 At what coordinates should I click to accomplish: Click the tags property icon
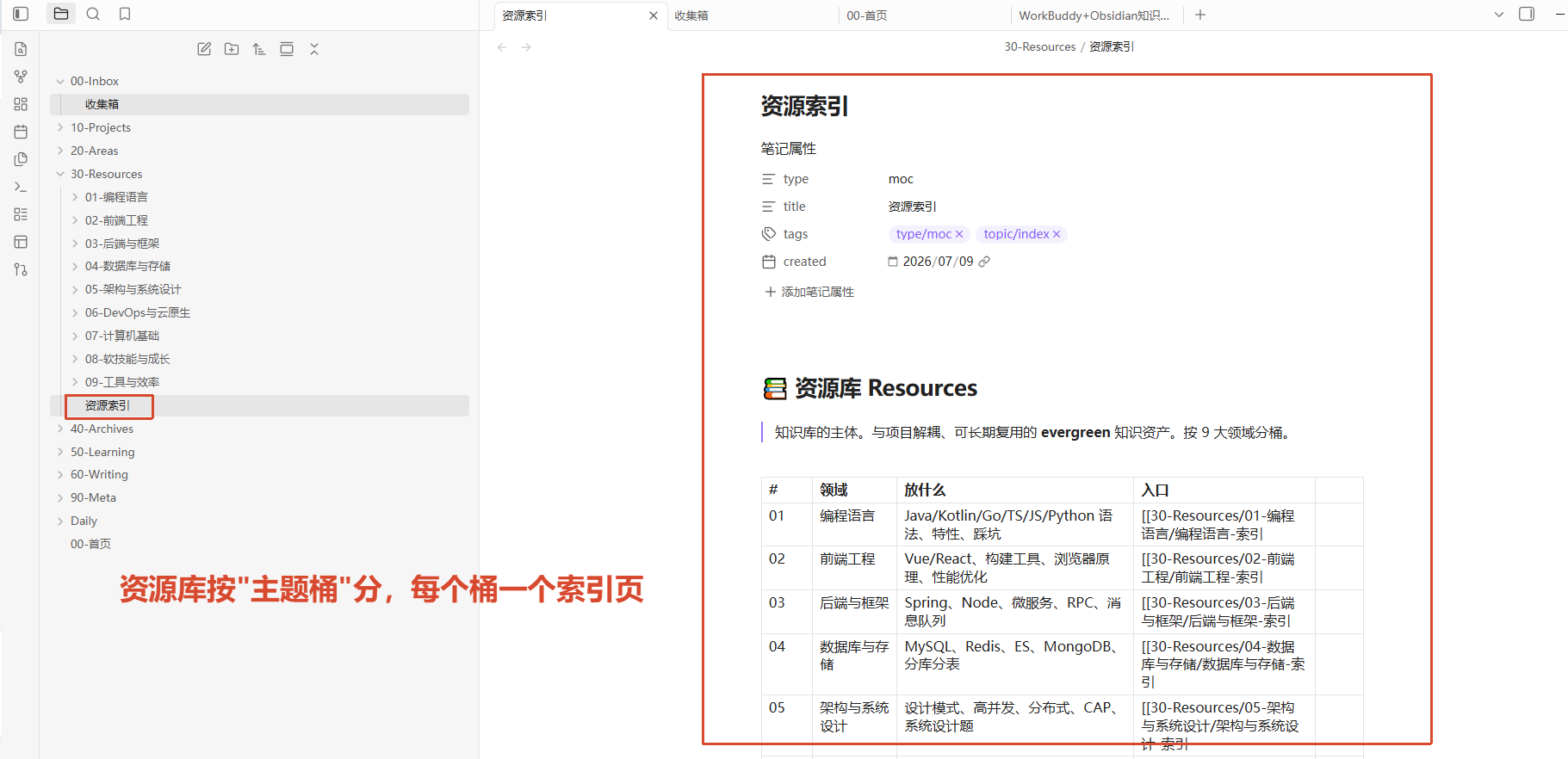pos(769,234)
